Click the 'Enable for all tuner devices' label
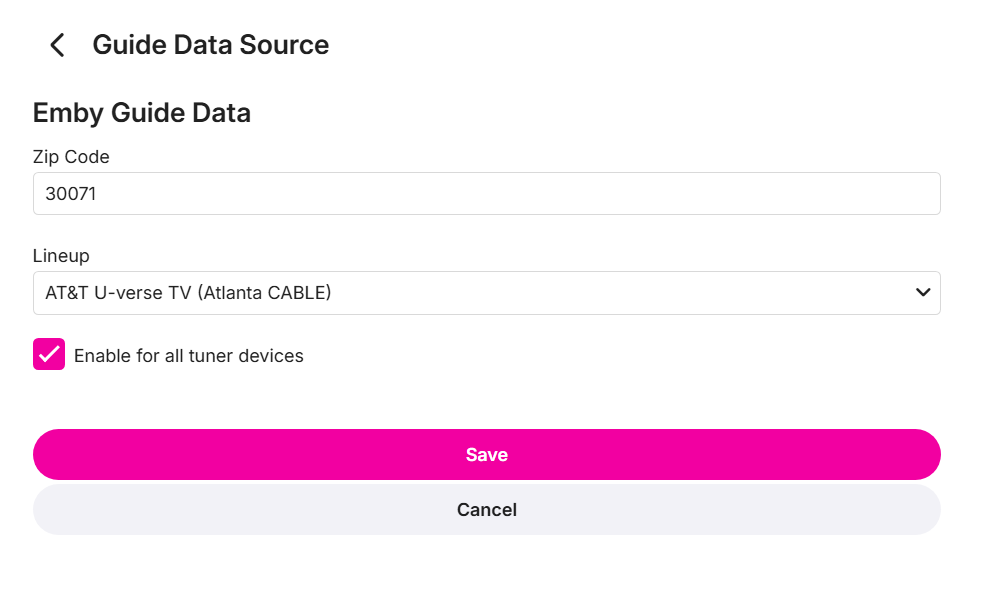Viewport: 1006px width, 616px height. click(188, 356)
